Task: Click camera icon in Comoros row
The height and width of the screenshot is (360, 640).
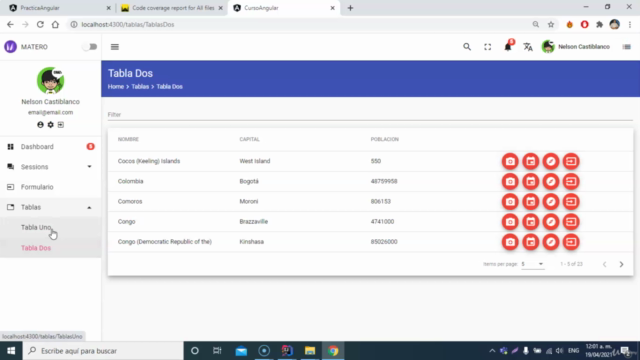Action: [x=510, y=202]
